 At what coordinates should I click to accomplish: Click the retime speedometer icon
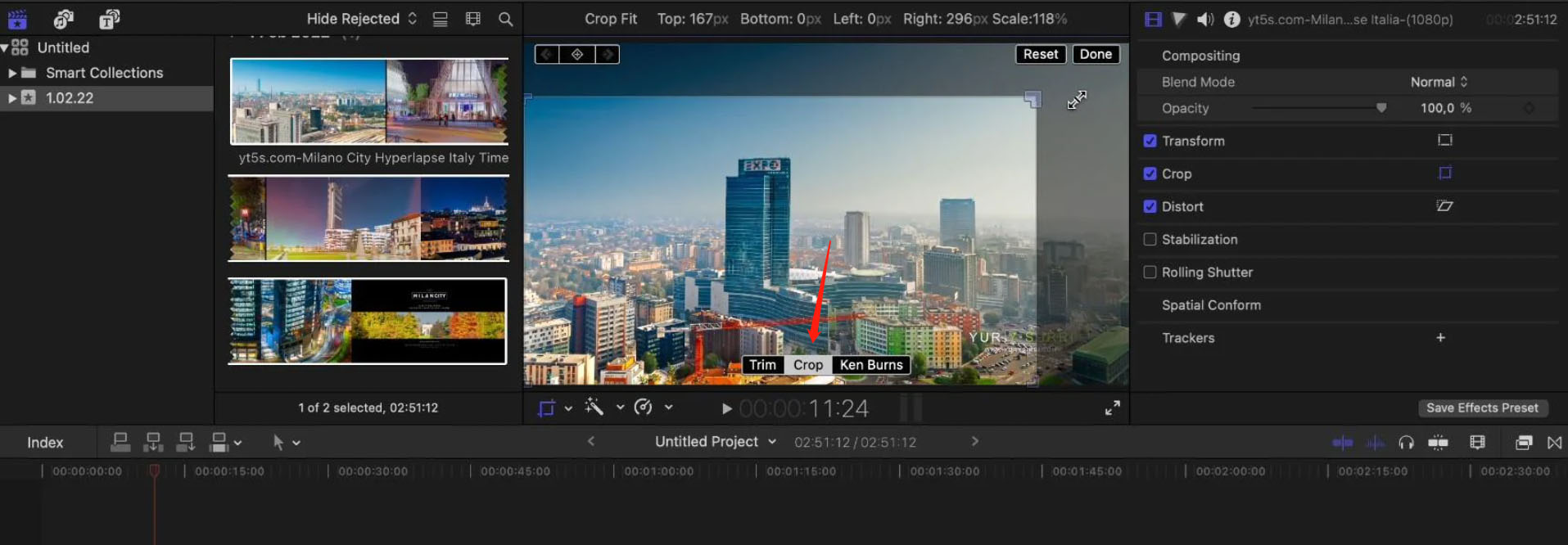(x=644, y=407)
